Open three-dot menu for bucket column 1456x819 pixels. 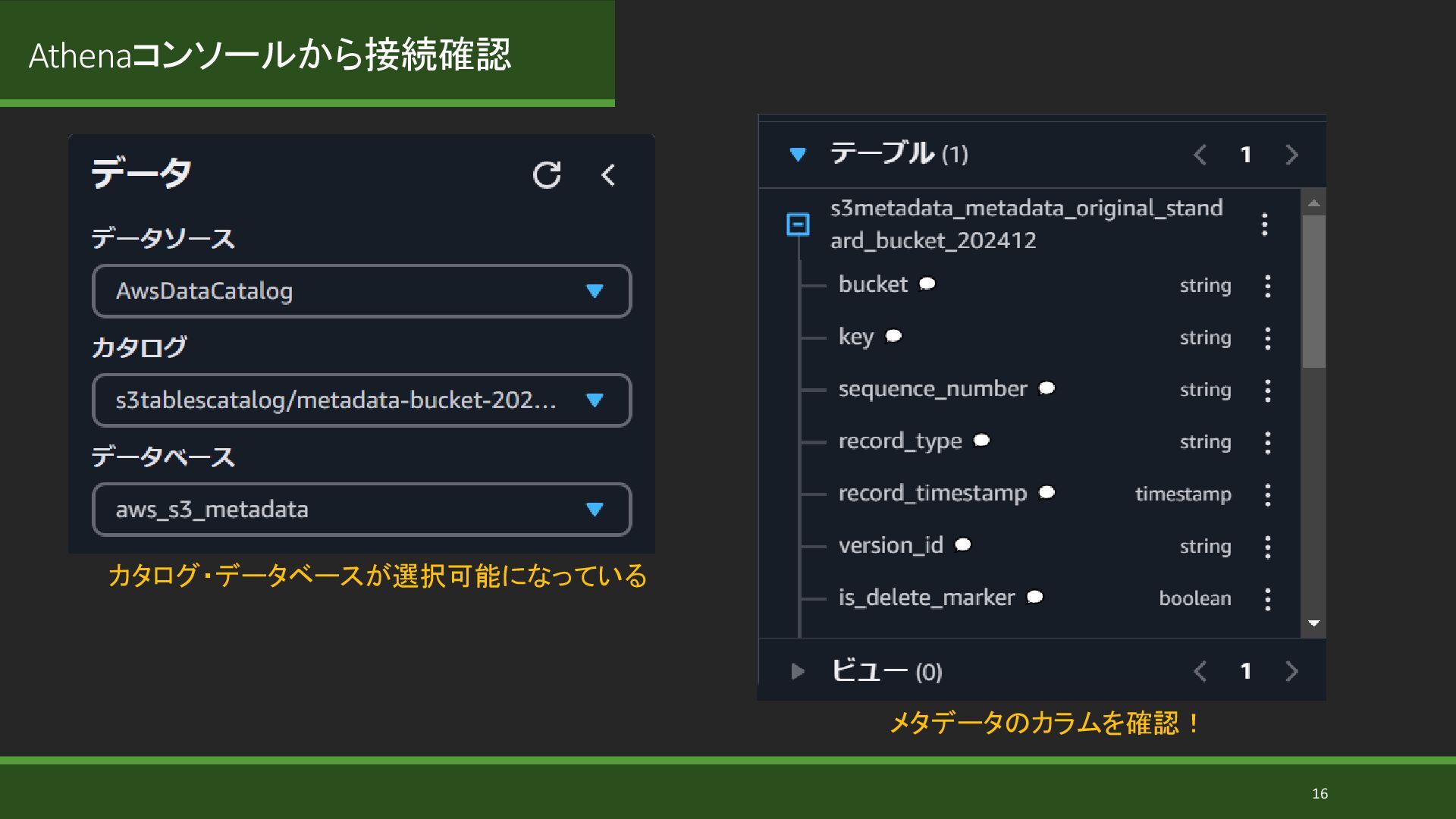coord(1267,286)
